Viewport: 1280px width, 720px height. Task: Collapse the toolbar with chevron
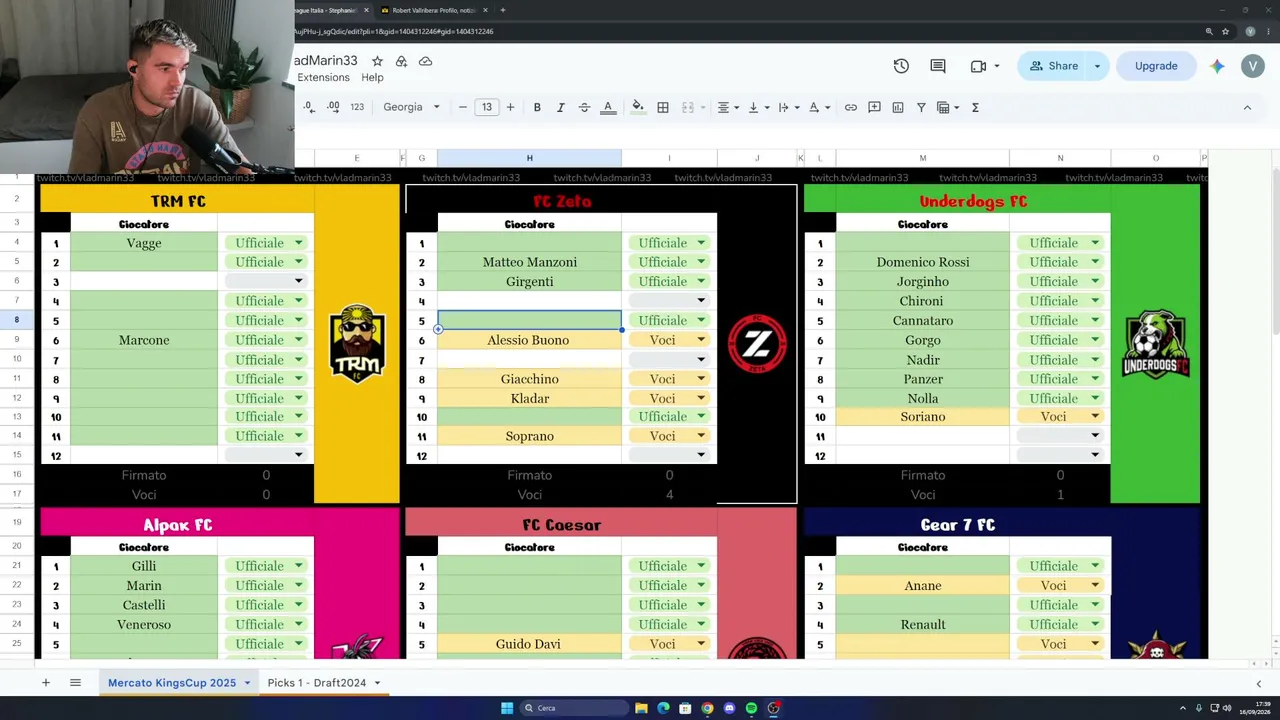coord(1247,107)
